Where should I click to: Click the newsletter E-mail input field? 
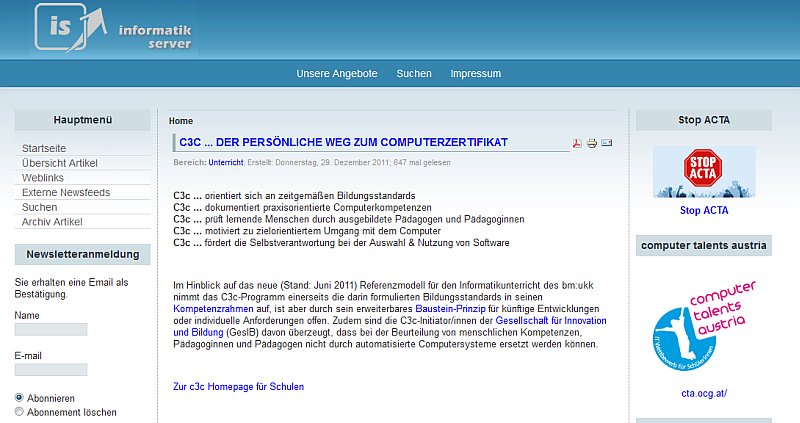51,369
